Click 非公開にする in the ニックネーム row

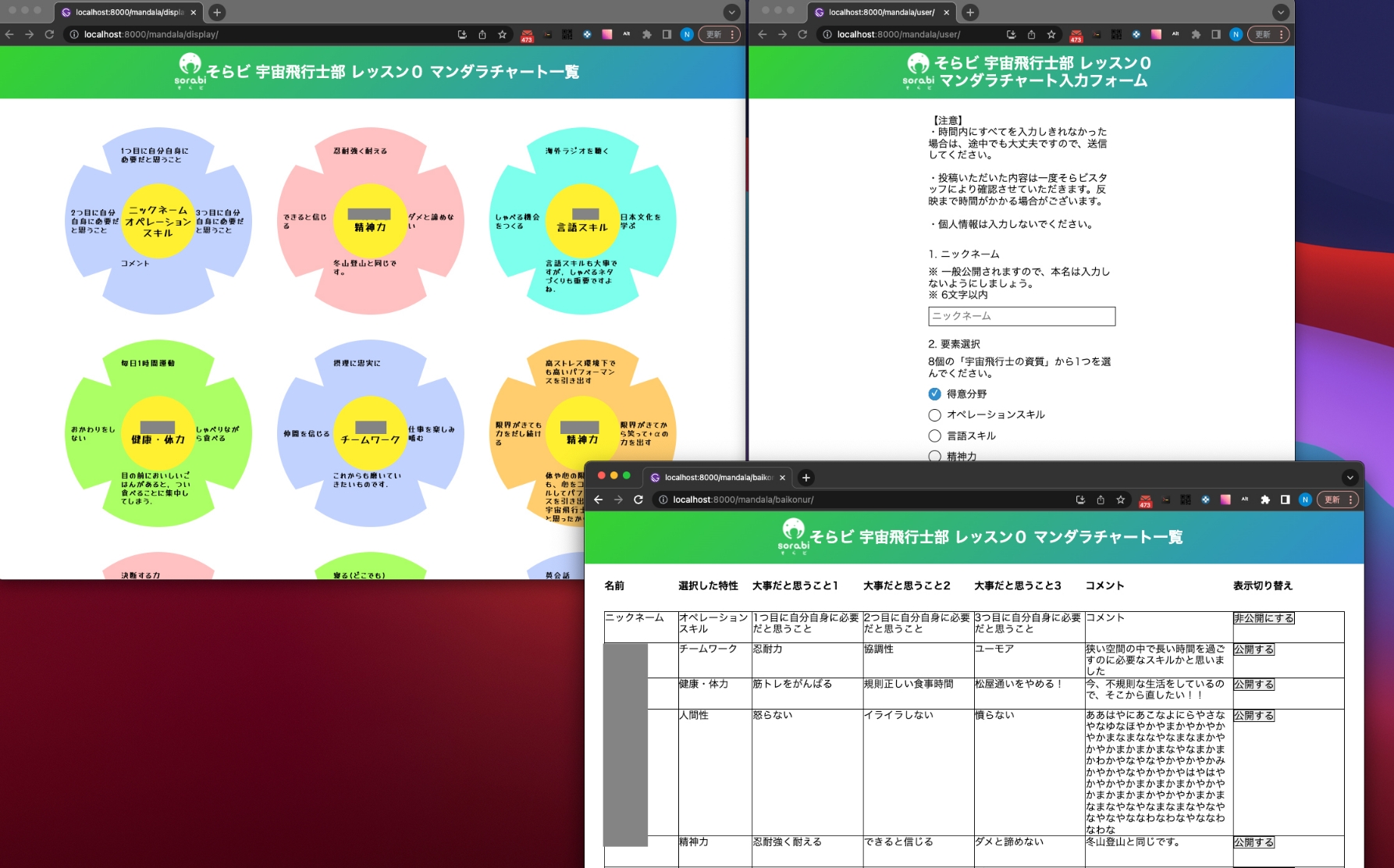[1264, 618]
